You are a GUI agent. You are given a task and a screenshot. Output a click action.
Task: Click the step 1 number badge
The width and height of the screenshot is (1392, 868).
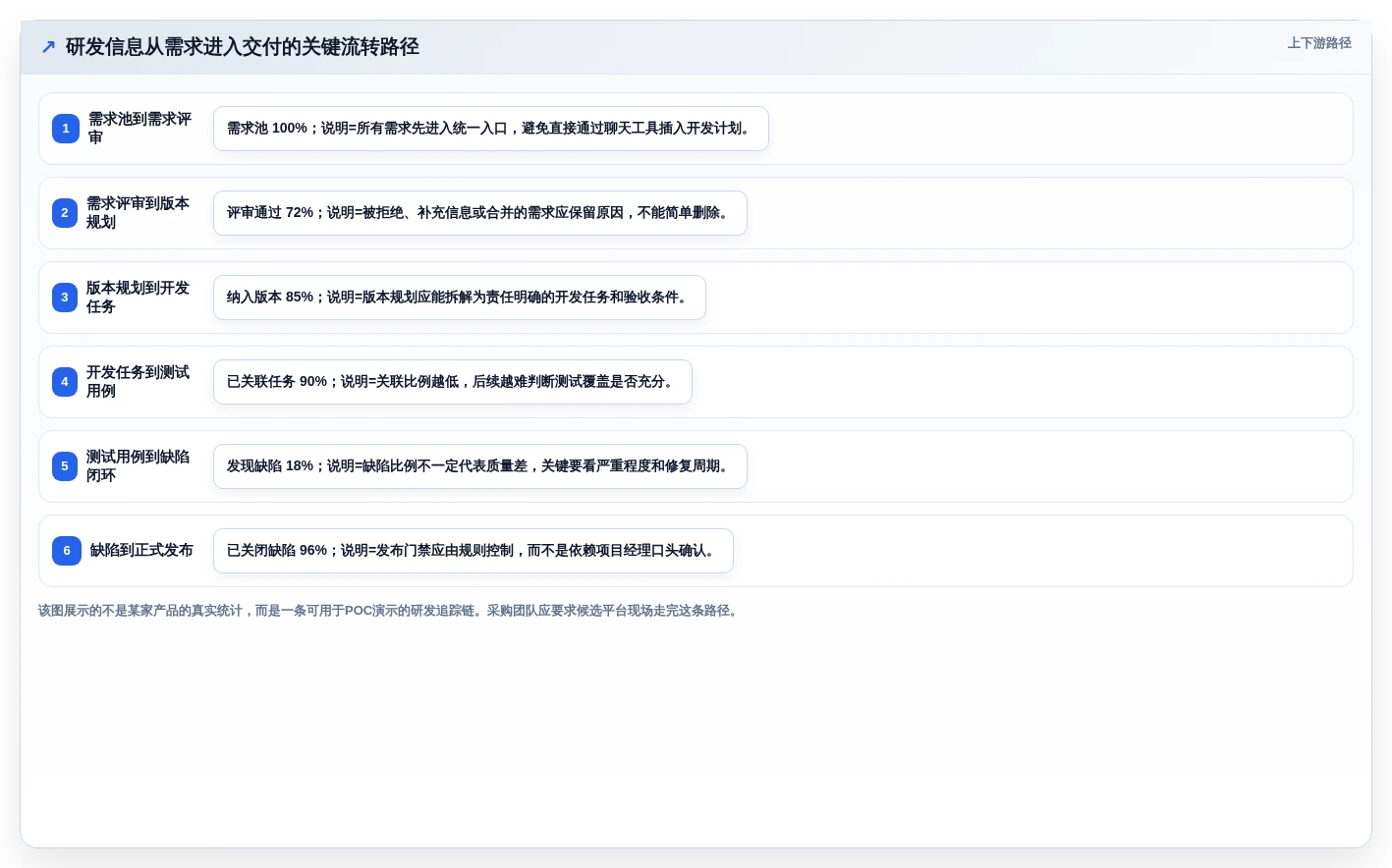click(x=66, y=129)
